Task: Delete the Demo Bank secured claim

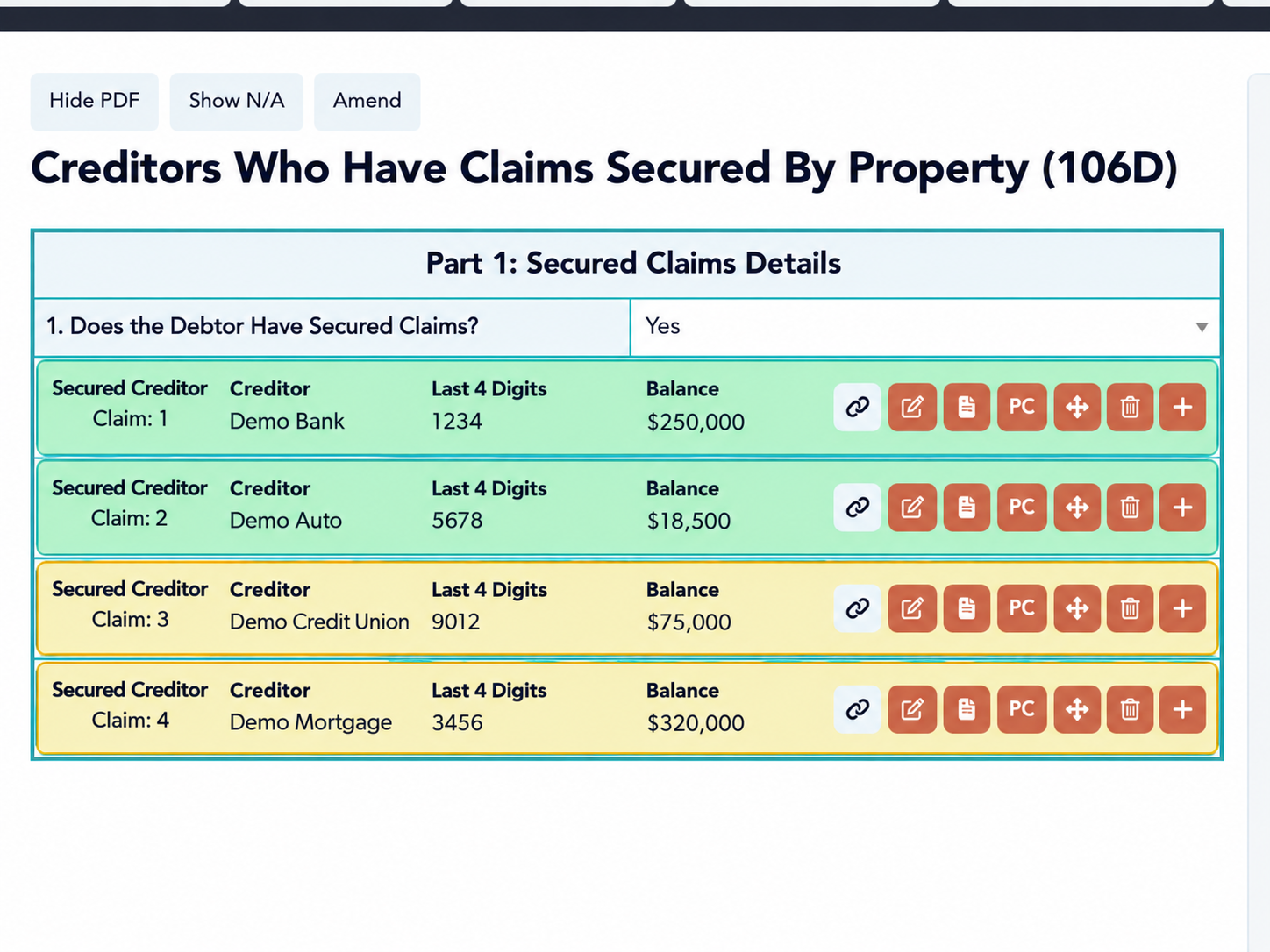Action: 1130,407
